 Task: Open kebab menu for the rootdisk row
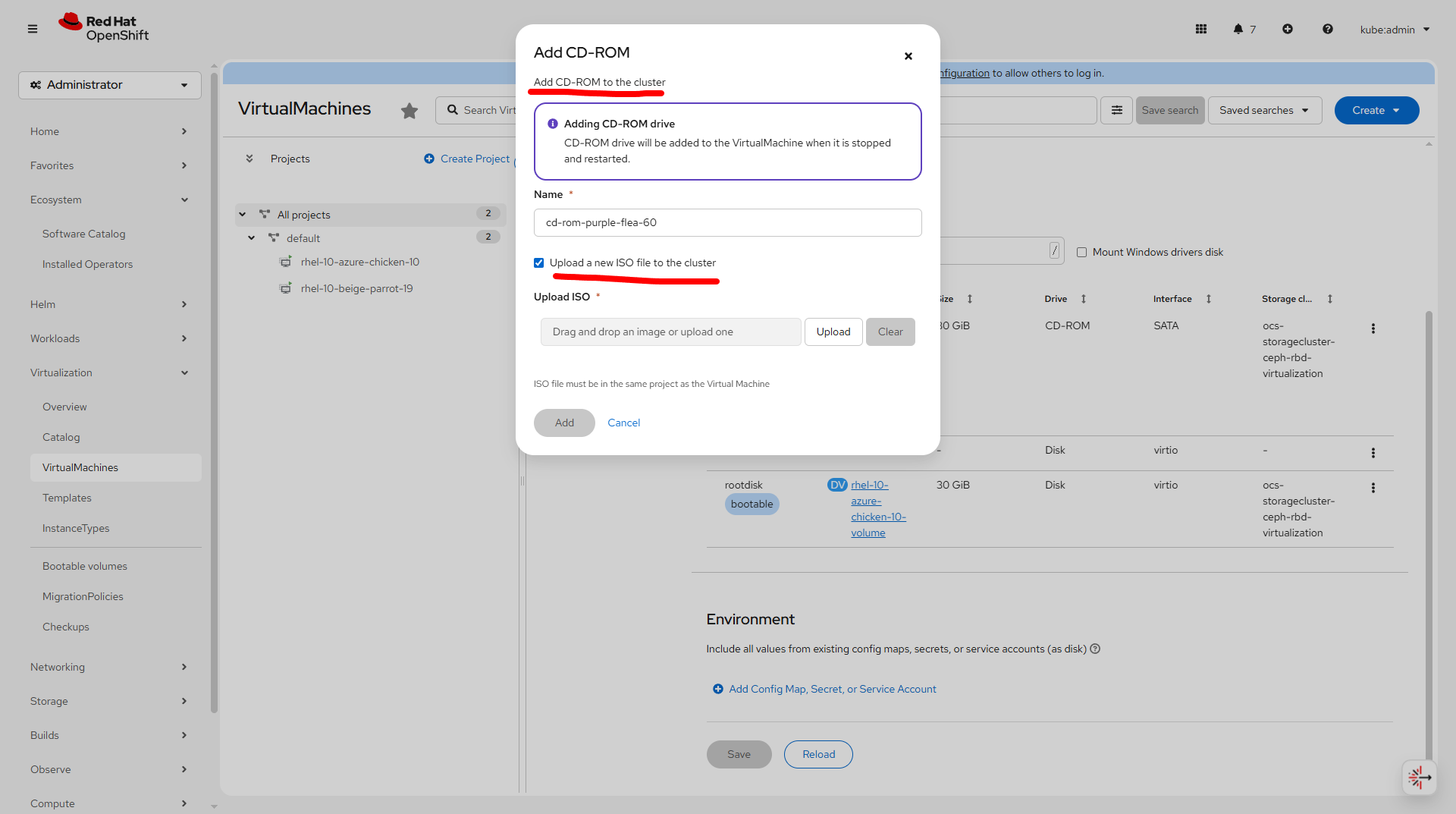pos(1373,488)
